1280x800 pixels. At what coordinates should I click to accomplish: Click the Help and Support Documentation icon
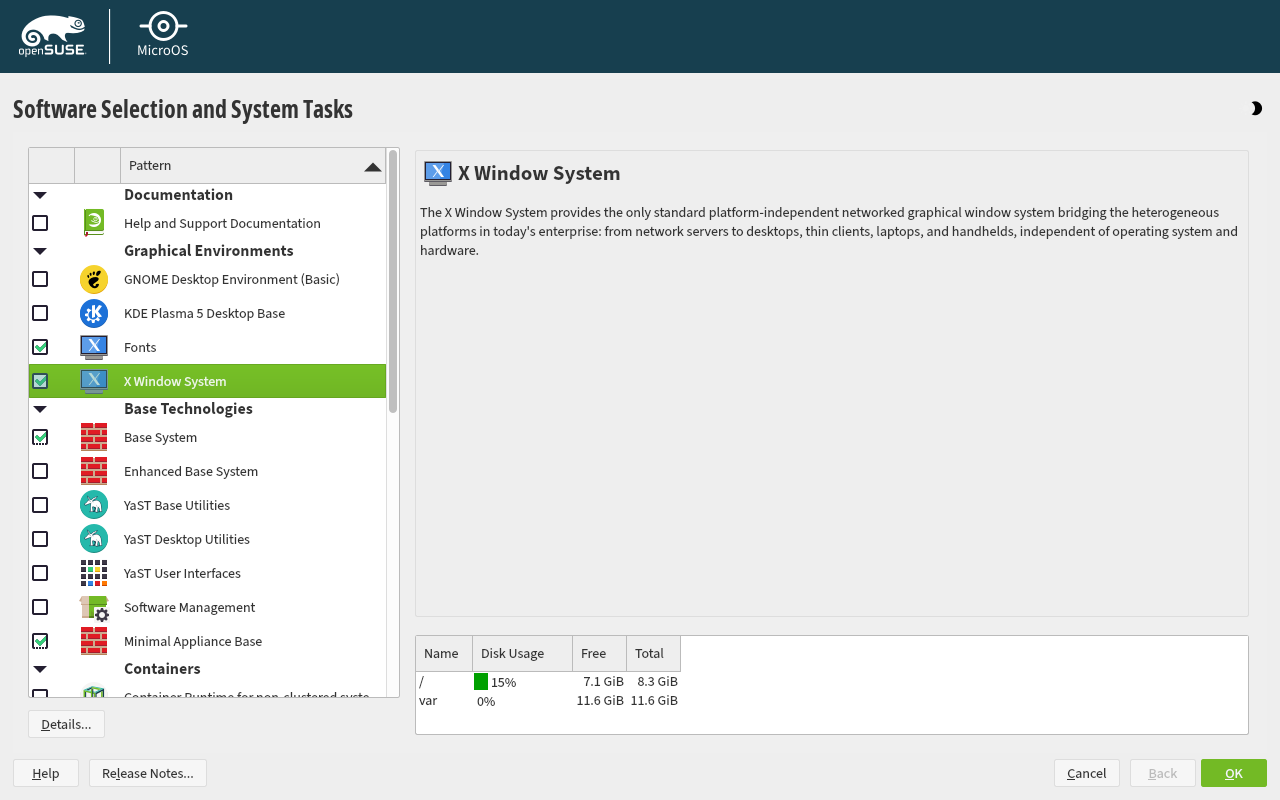[94, 223]
